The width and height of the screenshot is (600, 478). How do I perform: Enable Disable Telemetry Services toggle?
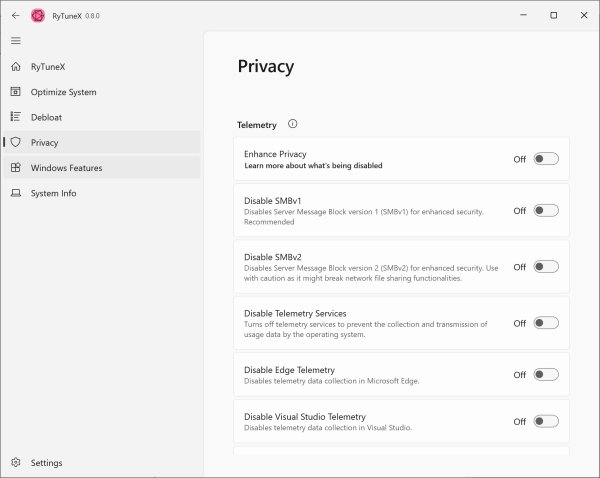(x=546, y=323)
